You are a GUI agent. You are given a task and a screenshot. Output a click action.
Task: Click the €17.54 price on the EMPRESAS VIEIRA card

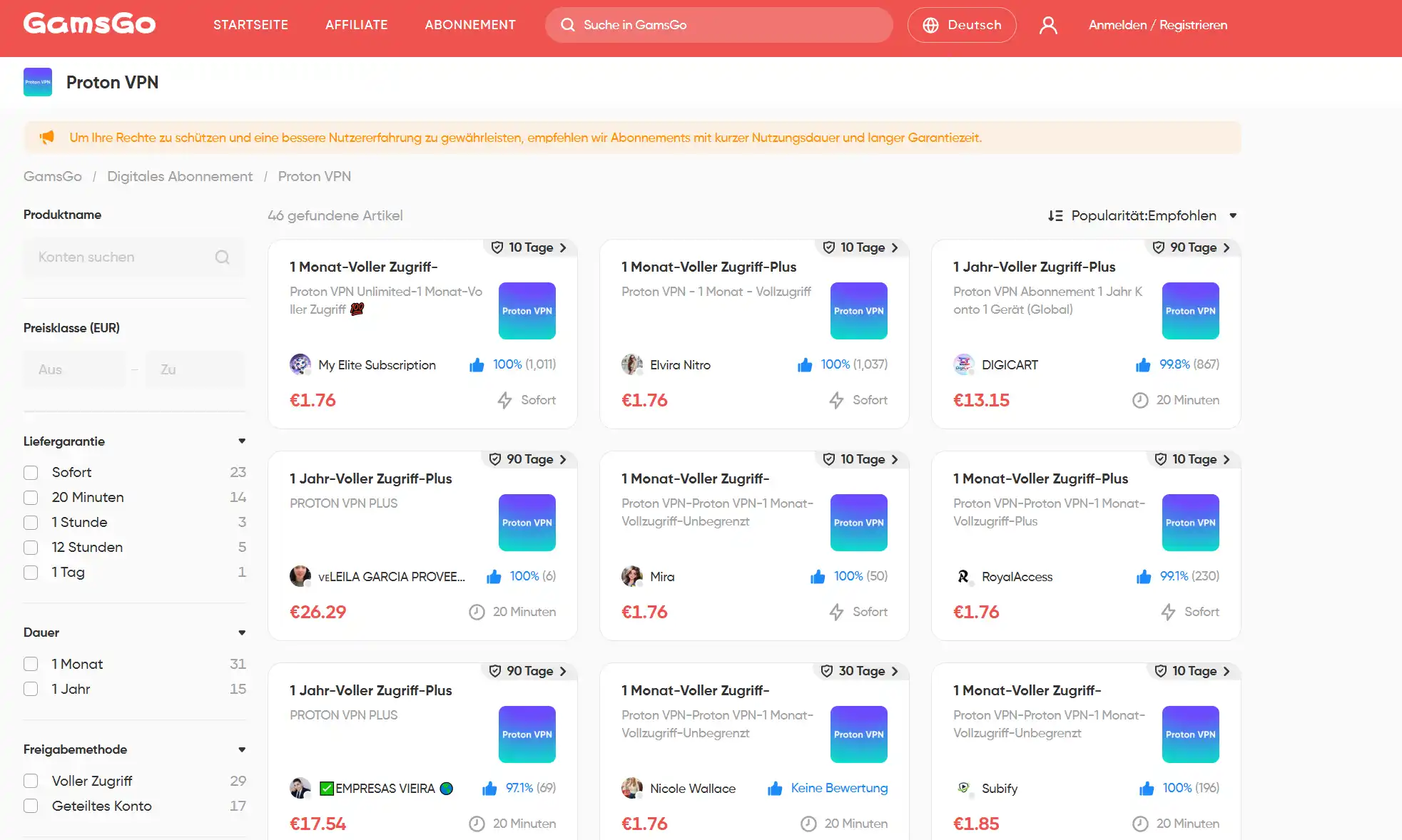(x=318, y=824)
